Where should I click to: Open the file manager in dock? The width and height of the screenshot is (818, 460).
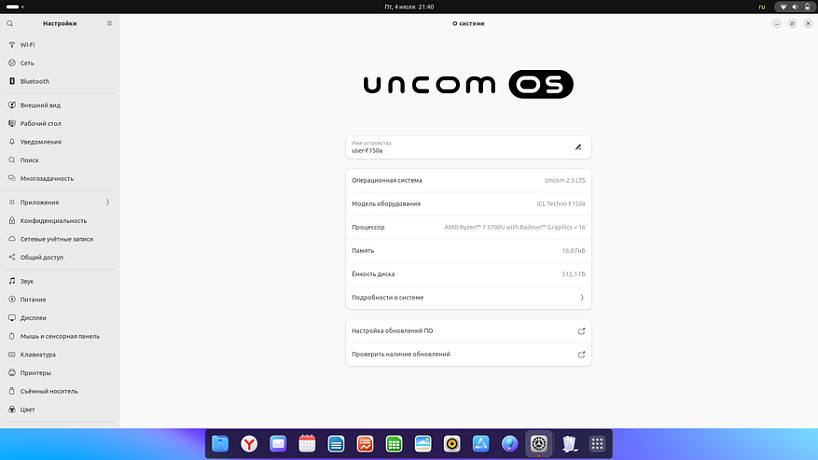coord(220,443)
